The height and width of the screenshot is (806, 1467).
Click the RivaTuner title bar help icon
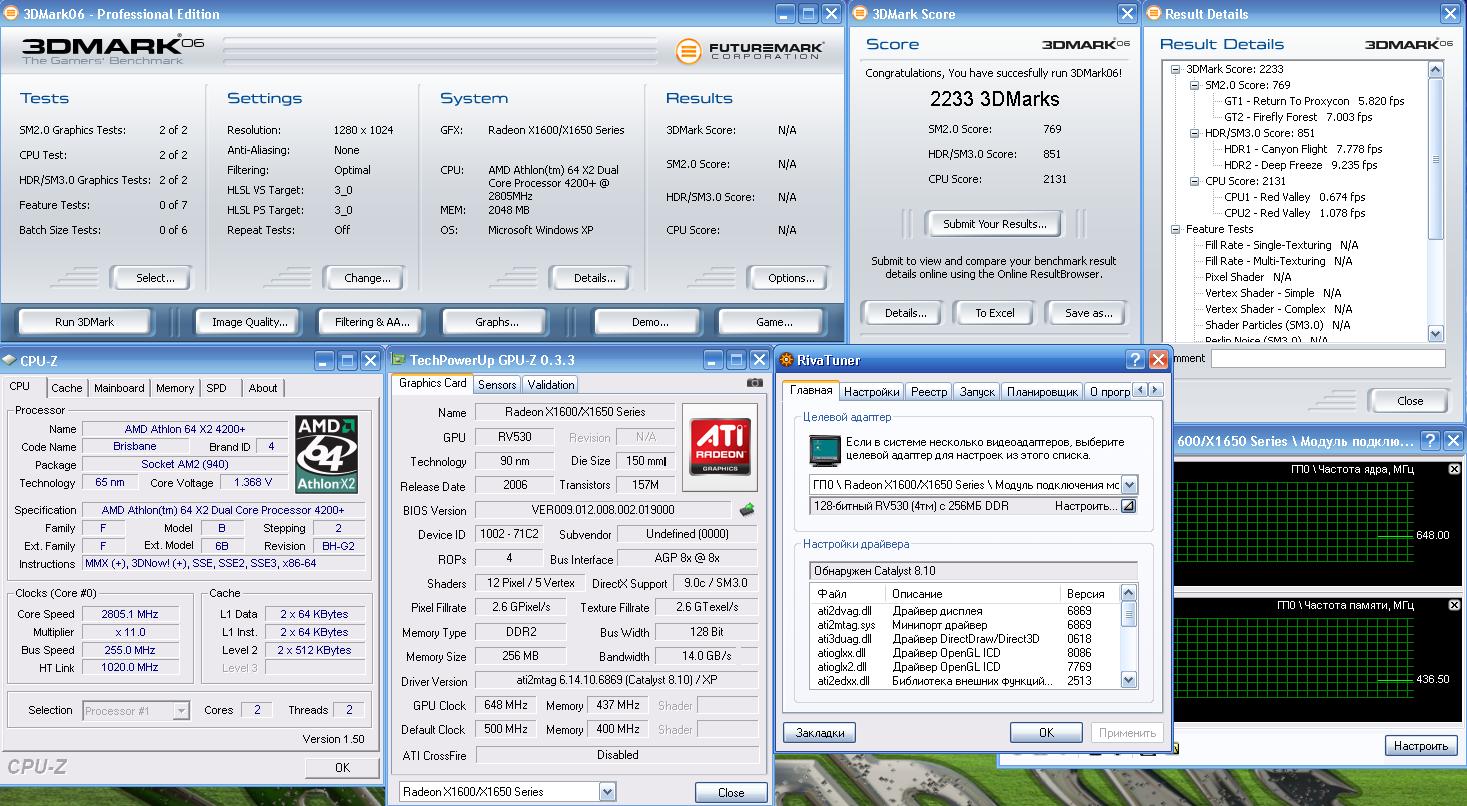coord(1136,360)
